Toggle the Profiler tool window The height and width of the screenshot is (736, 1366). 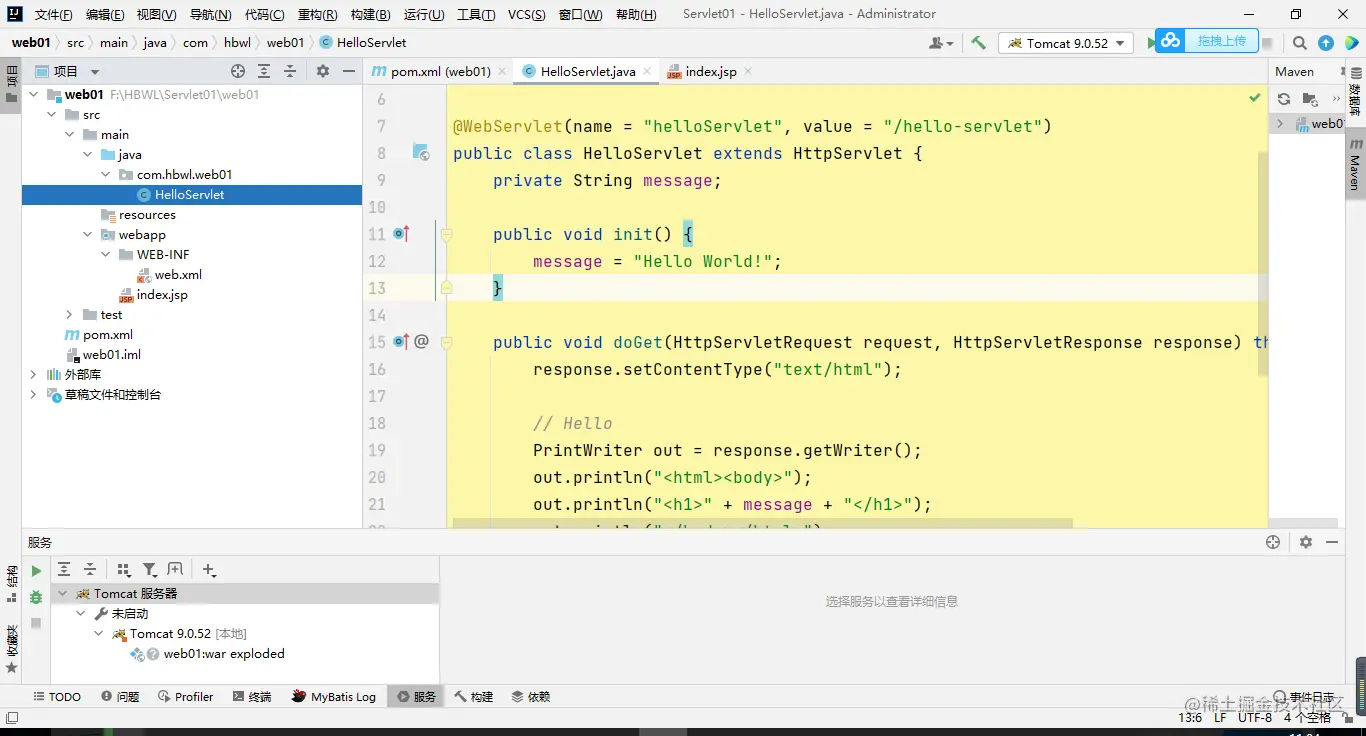(186, 697)
